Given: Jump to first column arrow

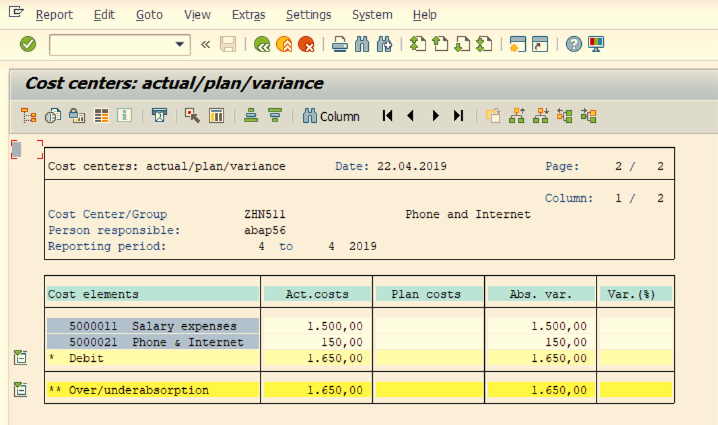Looking at the screenshot, I should coord(387,116).
